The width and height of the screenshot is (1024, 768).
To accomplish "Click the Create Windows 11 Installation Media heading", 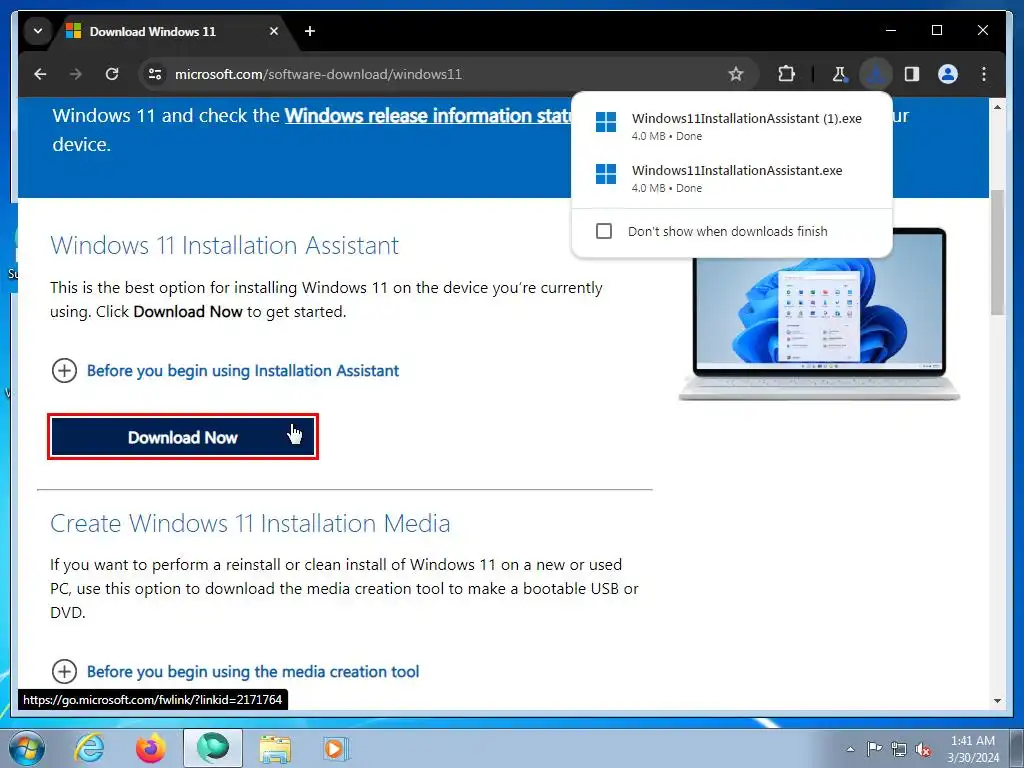I will click(250, 524).
